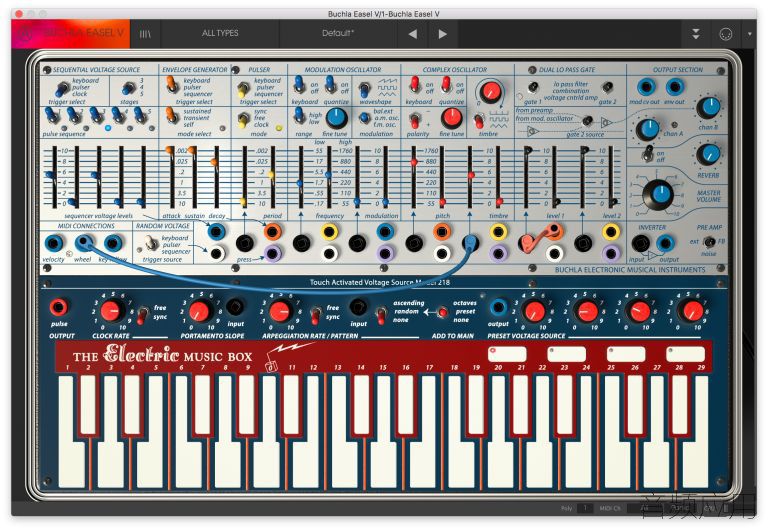Change sequencer stages 3/4/5 switch
Image resolution: width=768 pixels, height=530 pixels.
tap(128, 88)
